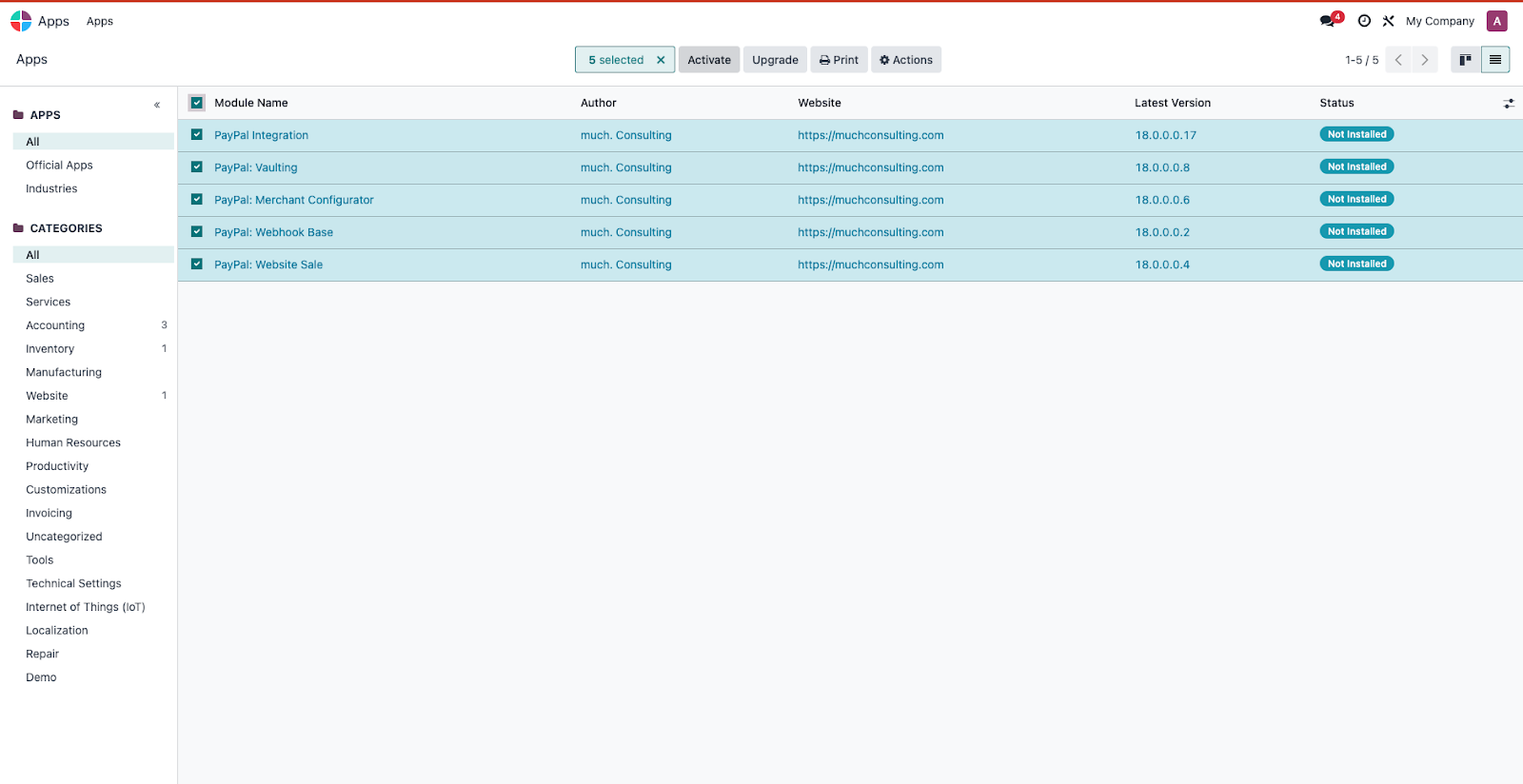The width and height of the screenshot is (1523, 784).
Task: Filter by Website category
Action: point(93,396)
